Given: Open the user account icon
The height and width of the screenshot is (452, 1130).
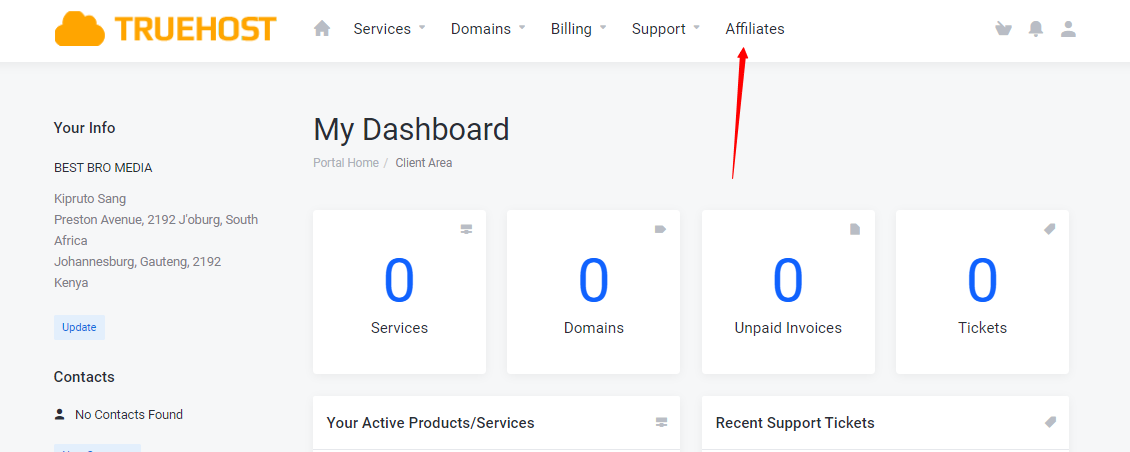Looking at the screenshot, I should click(x=1068, y=29).
